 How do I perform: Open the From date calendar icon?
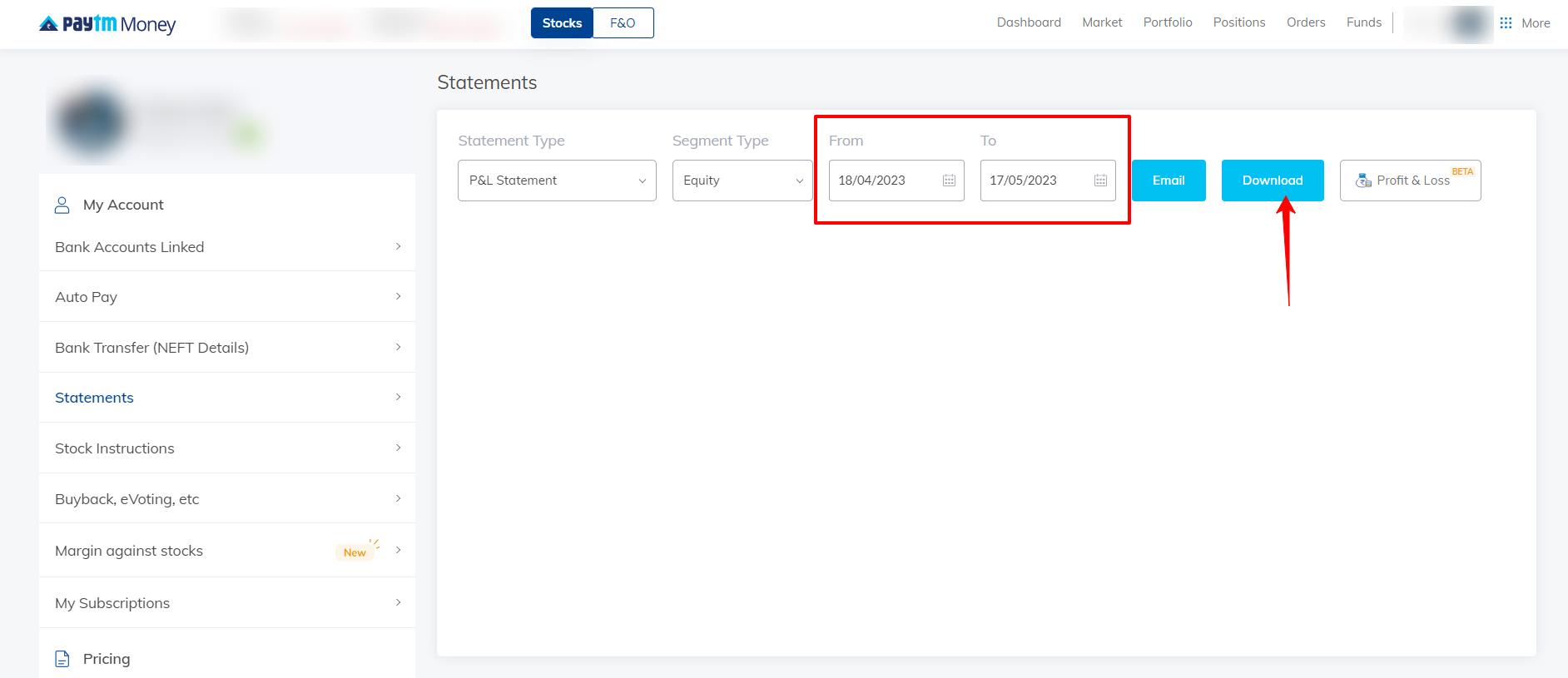(949, 181)
